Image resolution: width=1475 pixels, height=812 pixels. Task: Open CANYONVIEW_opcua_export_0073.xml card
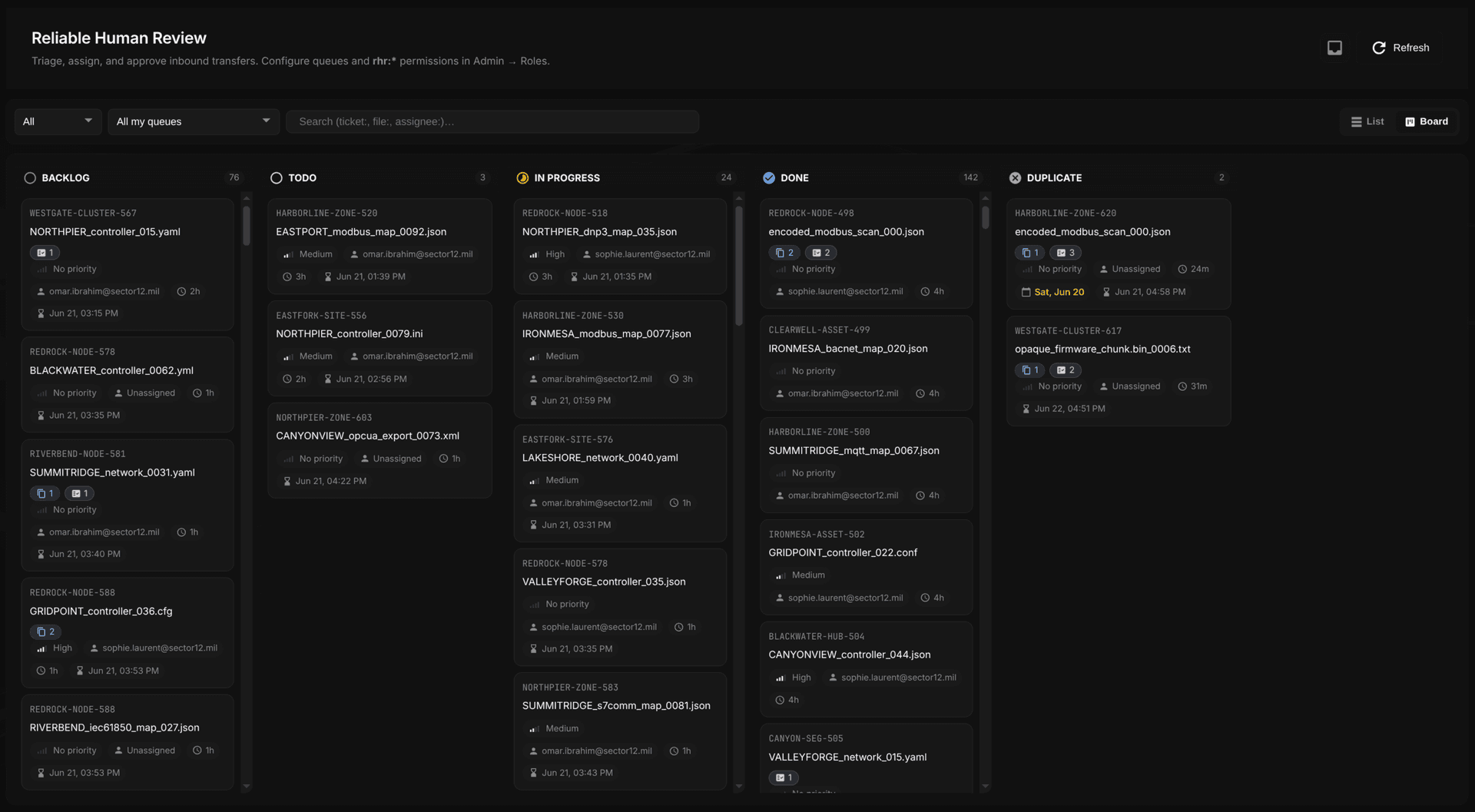[380, 450]
